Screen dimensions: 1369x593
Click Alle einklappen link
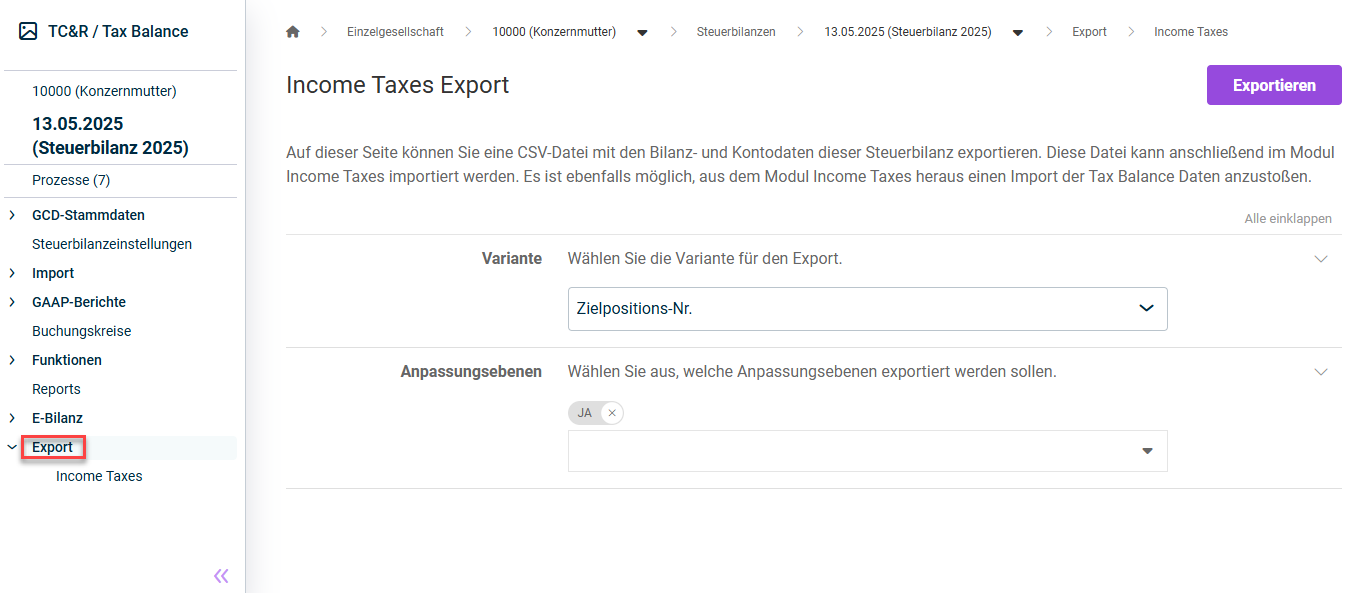coord(1288,218)
